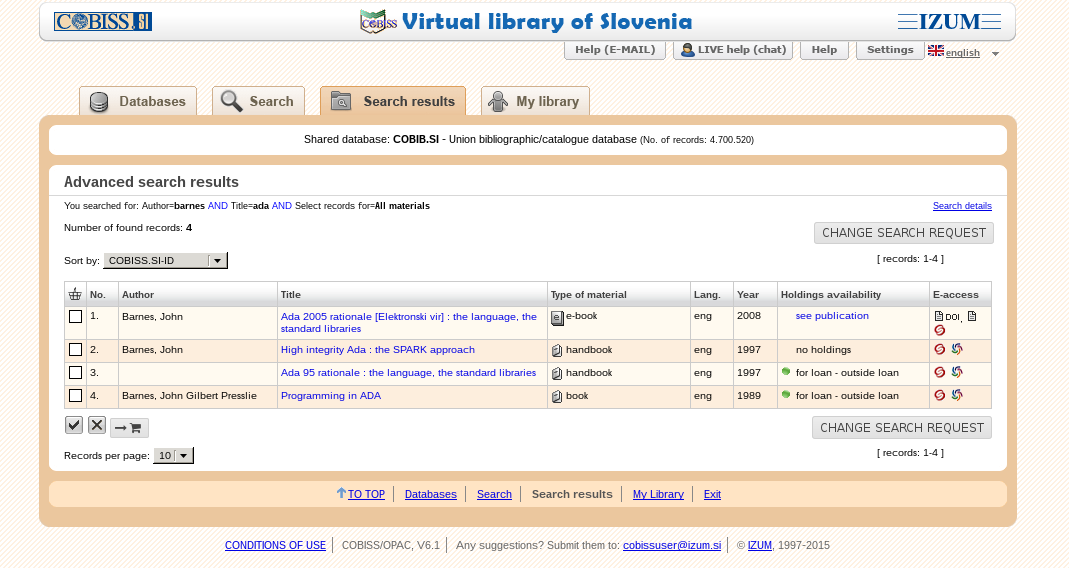The width and height of the screenshot is (1069, 580).
Task: Open High integrity Ada title link
Action: click(378, 350)
